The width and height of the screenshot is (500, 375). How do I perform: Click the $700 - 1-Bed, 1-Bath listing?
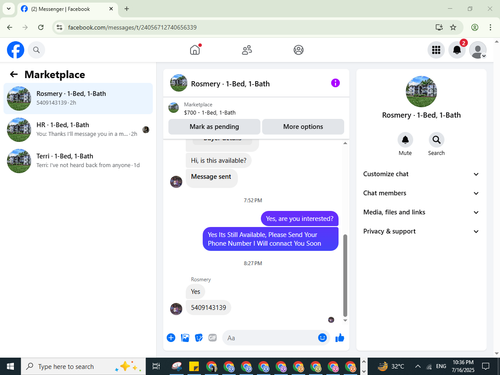[x=210, y=113]
